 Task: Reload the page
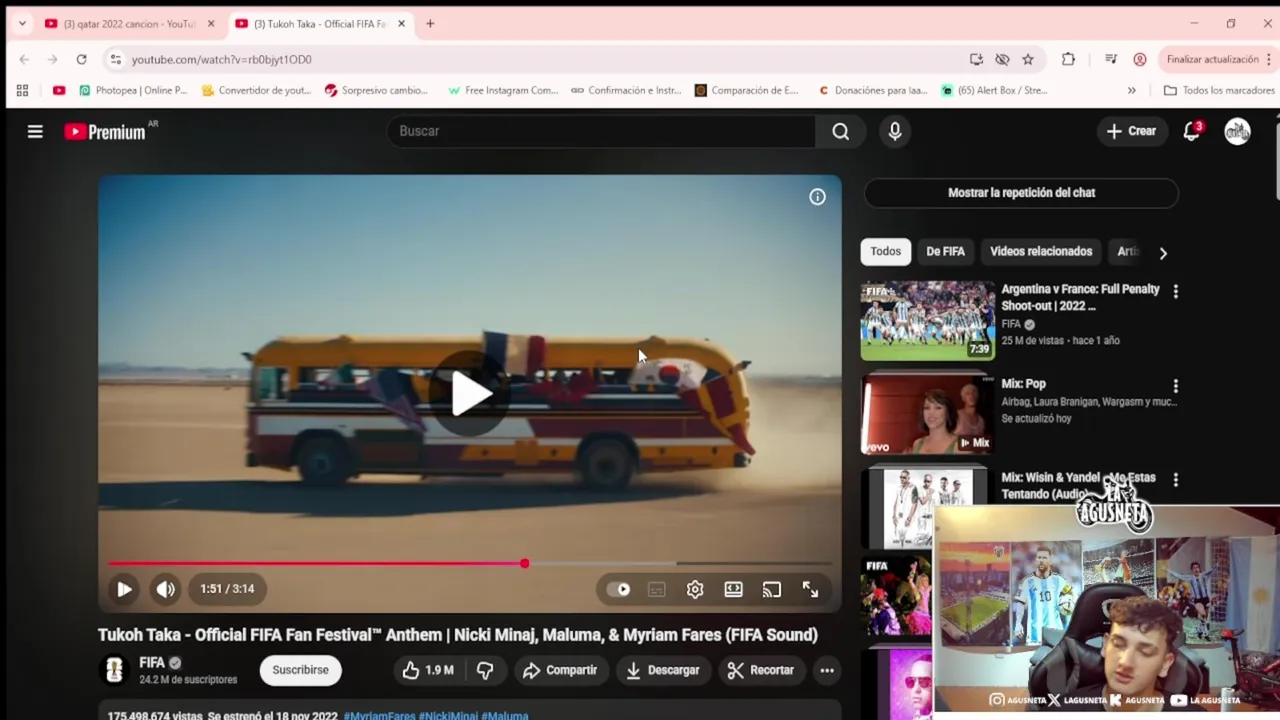(x=81, y=60)
